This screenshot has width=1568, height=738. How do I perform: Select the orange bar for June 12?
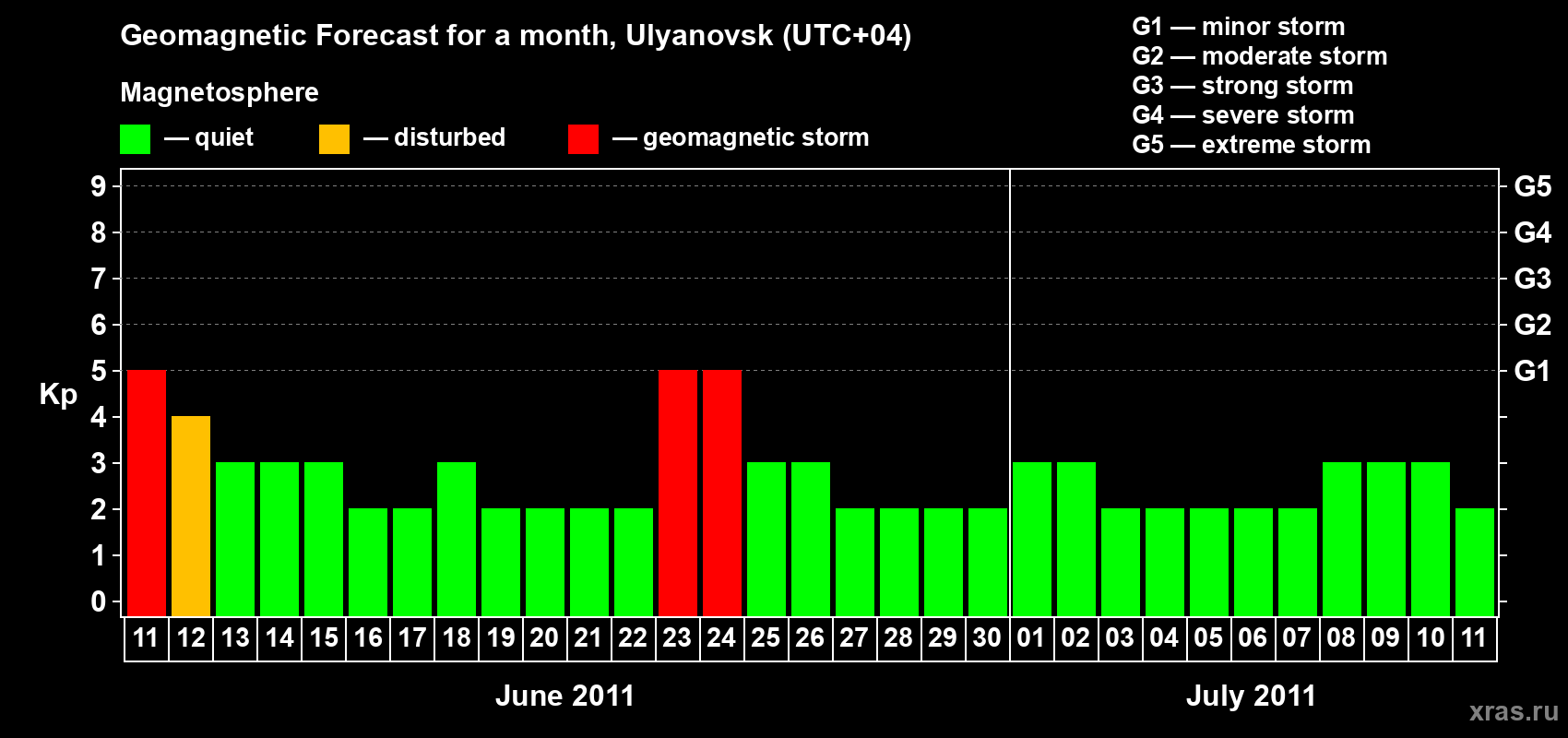click(x=191, y=517)
